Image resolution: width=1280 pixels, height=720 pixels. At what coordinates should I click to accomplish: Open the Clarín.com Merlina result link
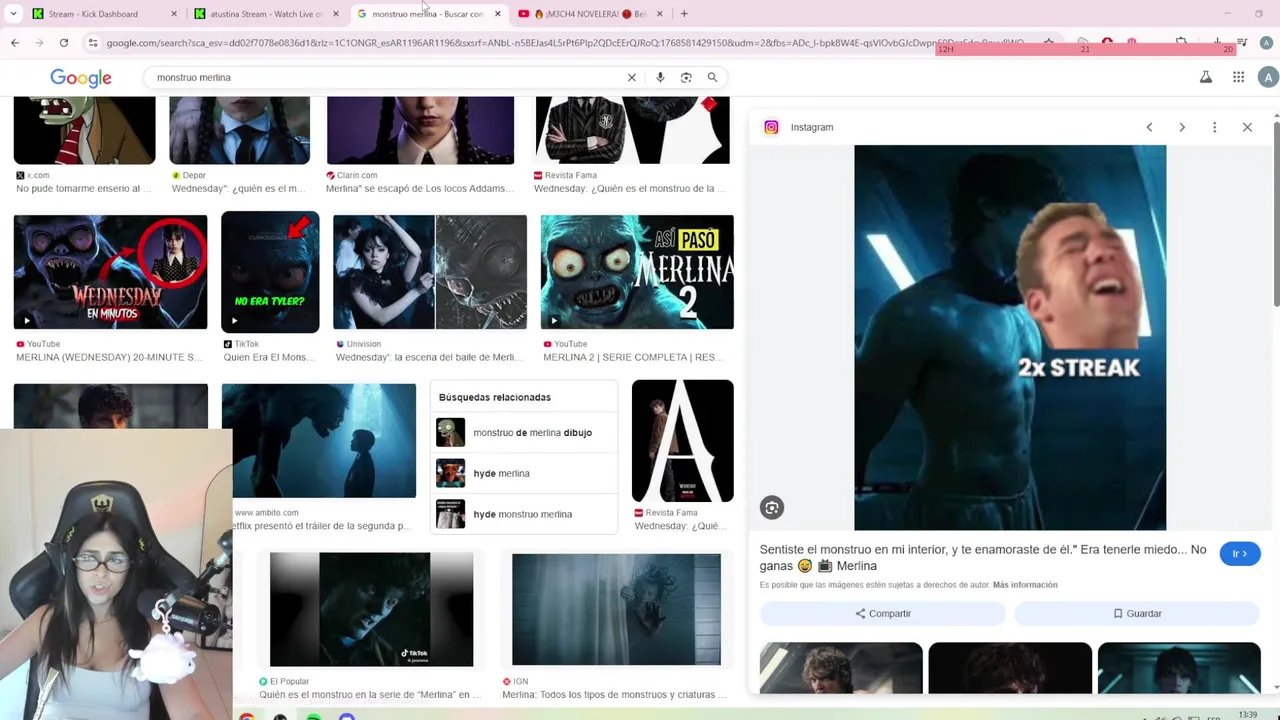pos(420,188)
